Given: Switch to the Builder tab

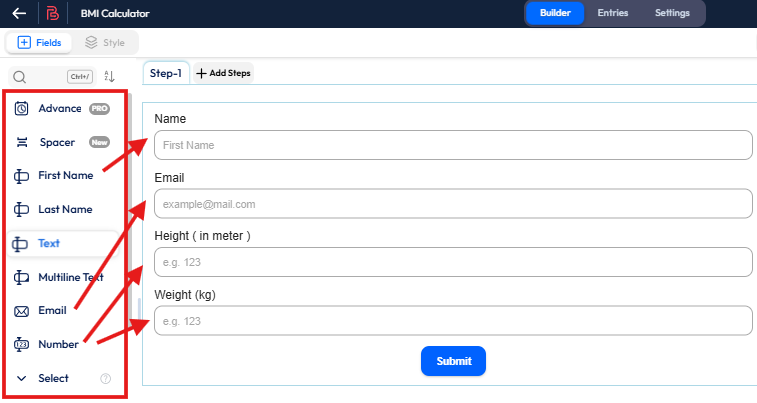Looking at the screenshot, I should point(555,13).
